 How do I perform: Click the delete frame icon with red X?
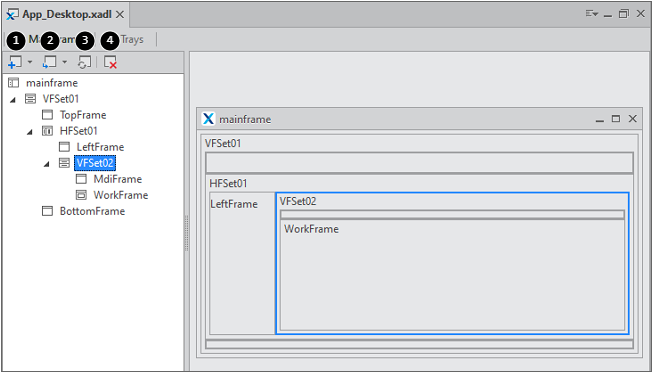point(110,62)
